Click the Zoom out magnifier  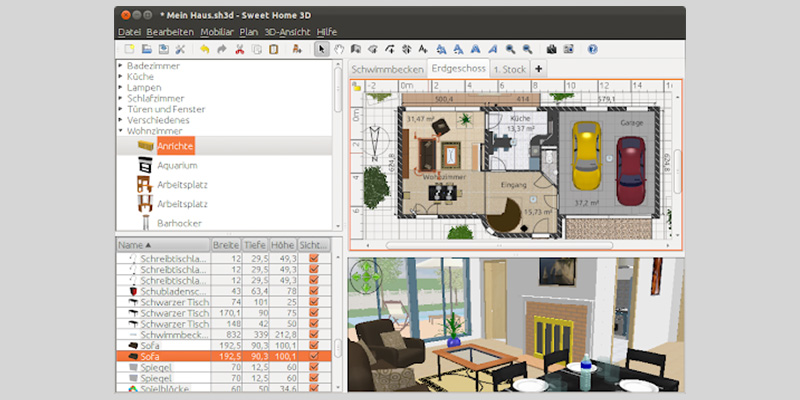click(x=527, y=49)
